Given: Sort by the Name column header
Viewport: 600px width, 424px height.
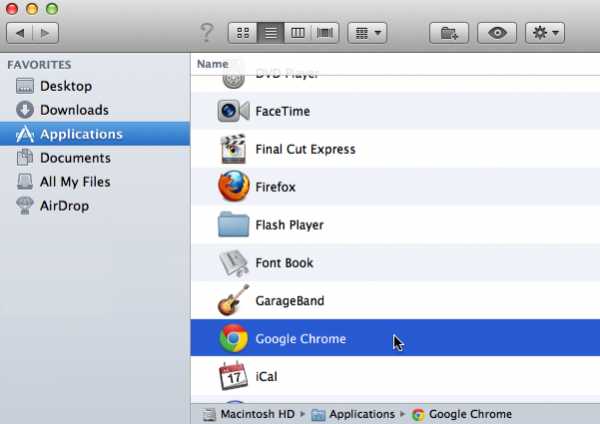Looking at the screenshot, I should tap(213, 64).
